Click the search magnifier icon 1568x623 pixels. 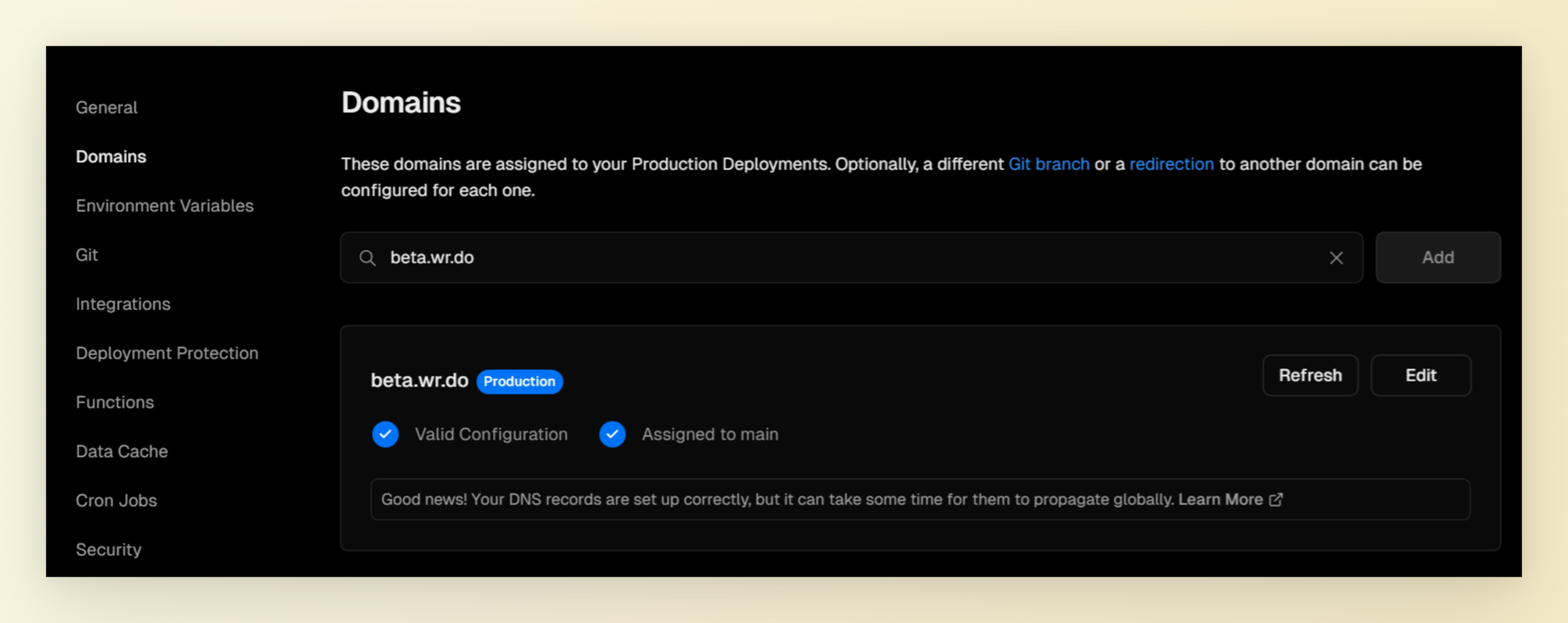[368, 258]
